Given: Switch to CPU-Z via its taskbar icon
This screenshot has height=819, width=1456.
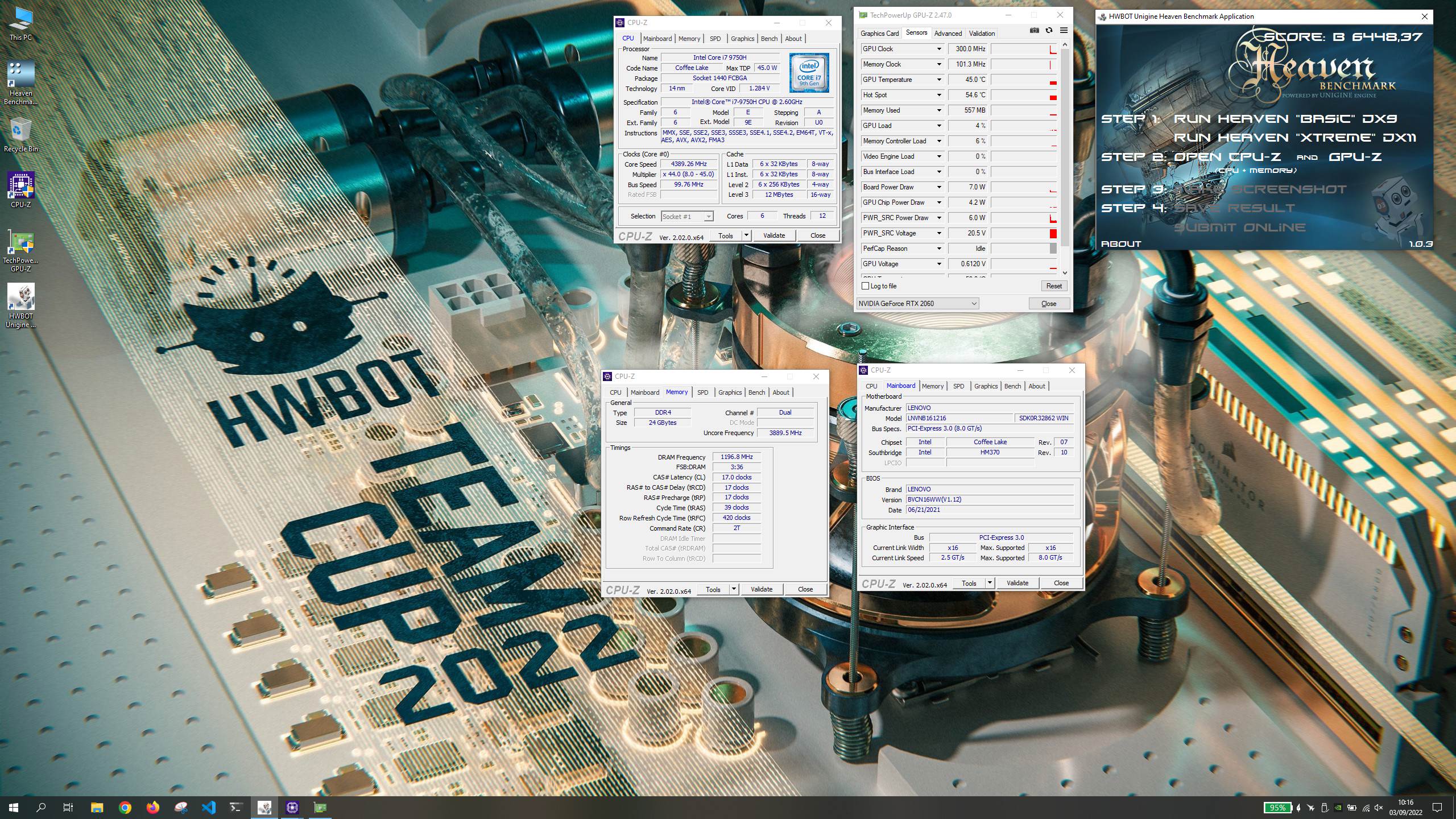Looking at the screenshot, I should tap(292, 807).
